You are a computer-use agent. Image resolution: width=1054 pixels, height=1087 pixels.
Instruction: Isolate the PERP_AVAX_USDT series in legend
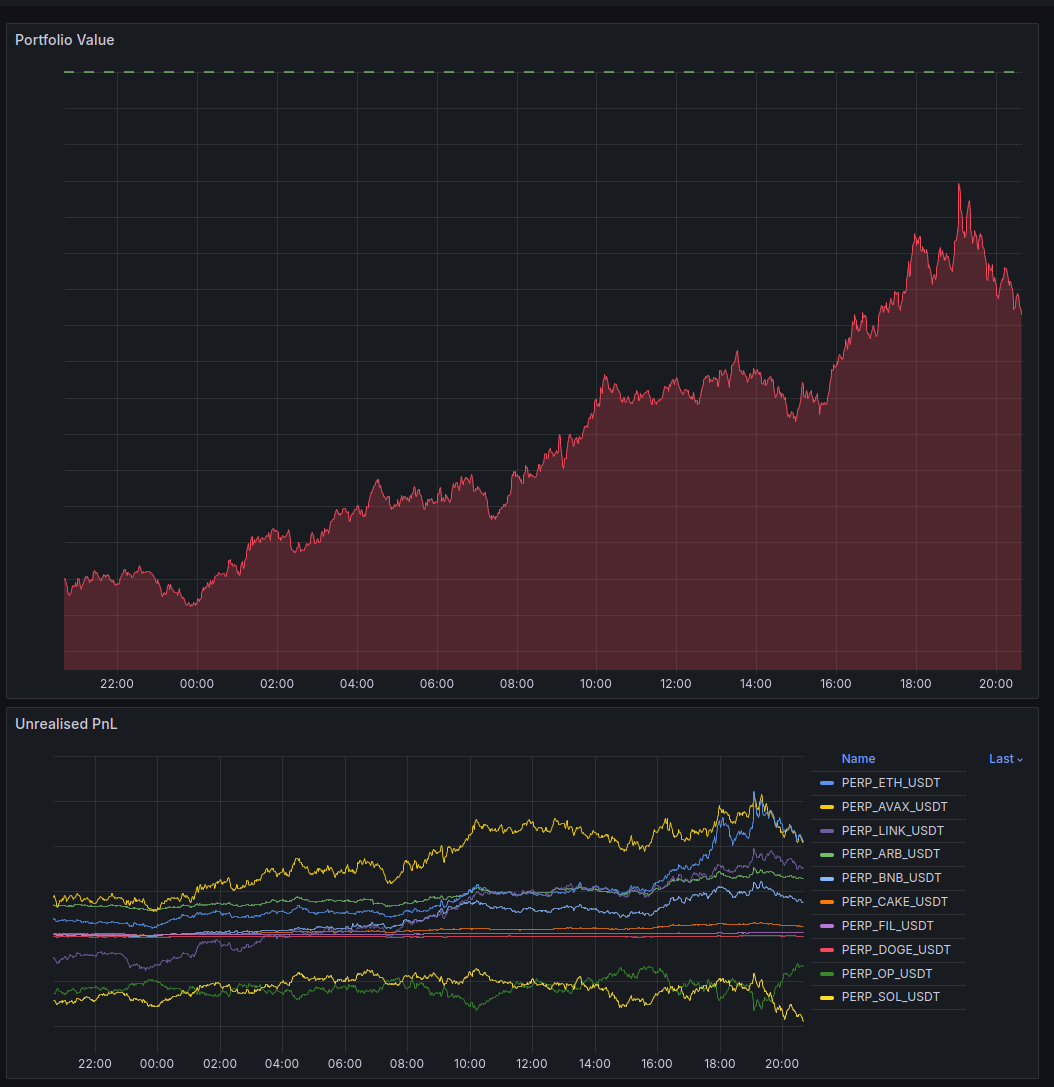coord(894,807)
